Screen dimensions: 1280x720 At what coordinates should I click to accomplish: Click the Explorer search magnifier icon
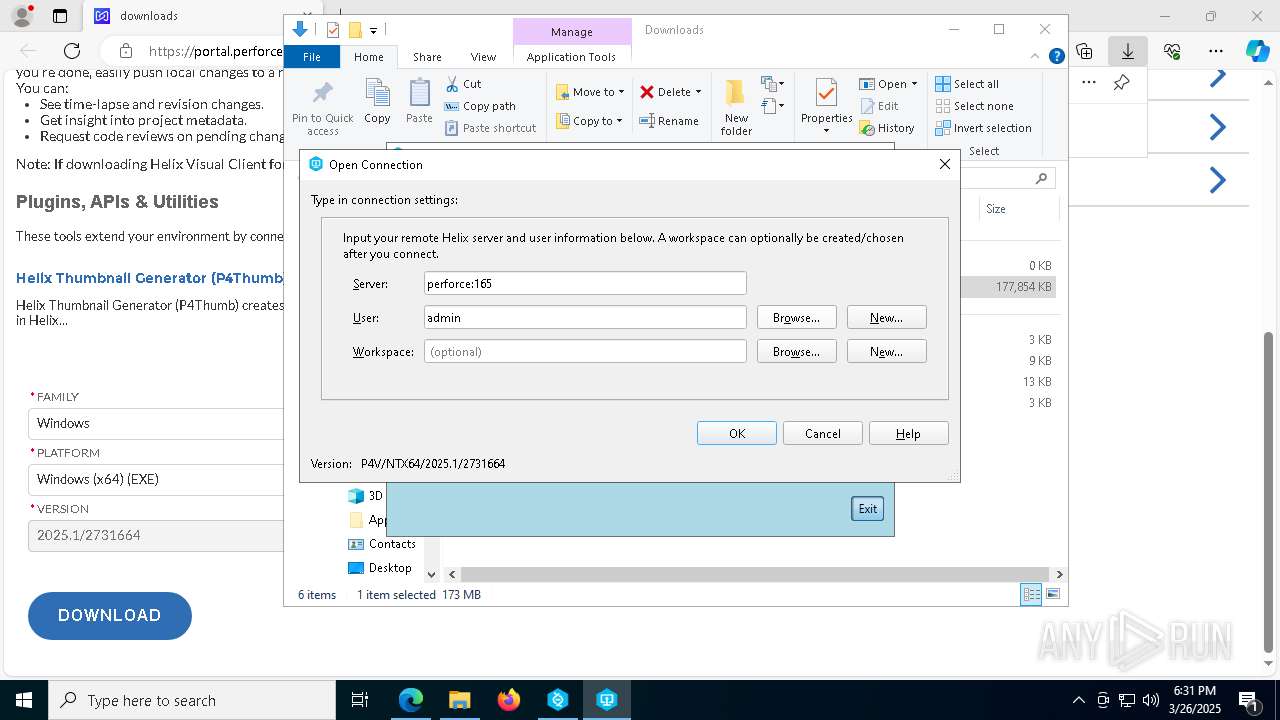tap(1041, 178)
